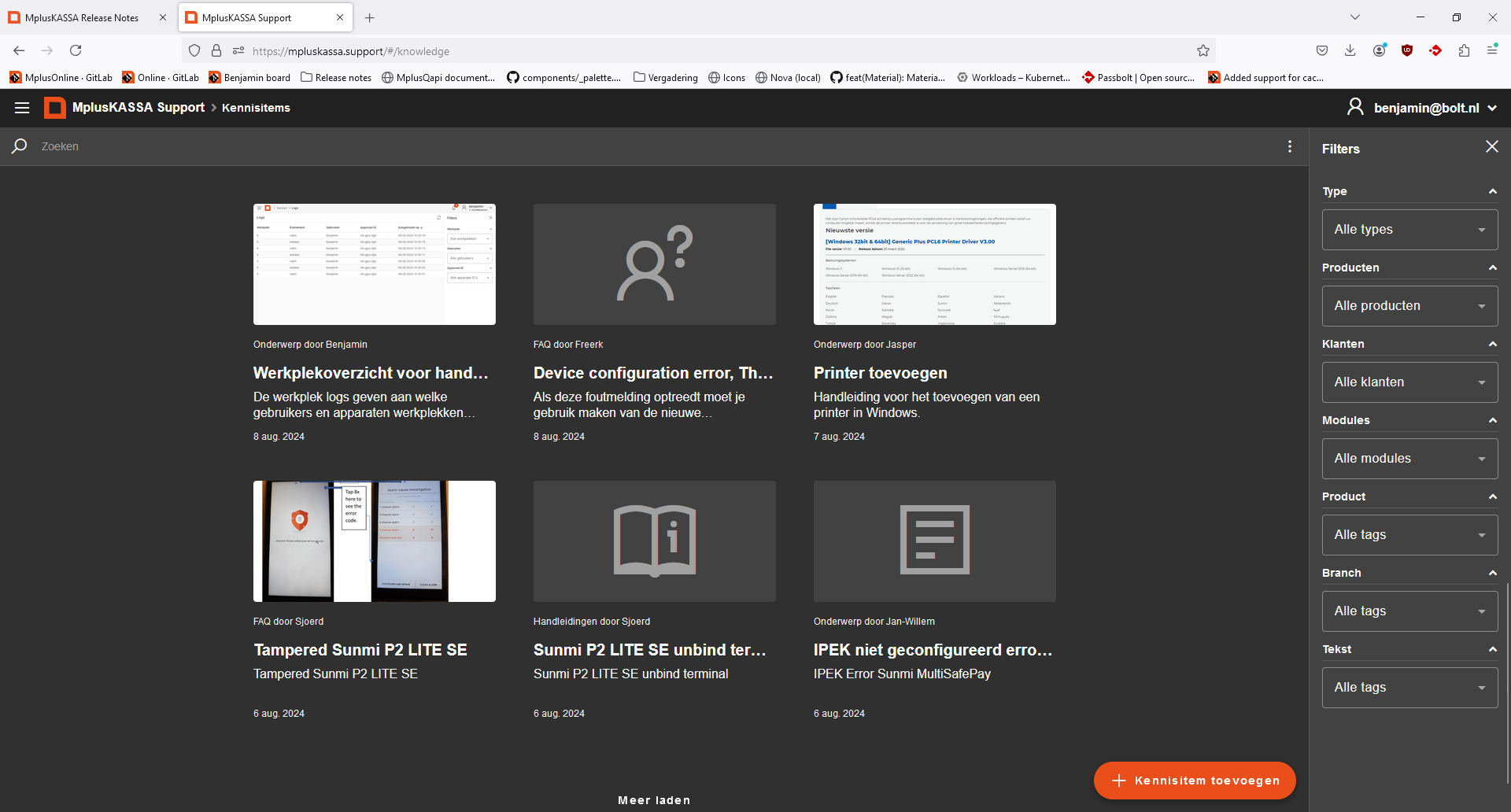Viewport: 1511px width, 812px height.
Task: Switch to MplusKASSA Release Notes tab
Action: (x=81, y=17)
